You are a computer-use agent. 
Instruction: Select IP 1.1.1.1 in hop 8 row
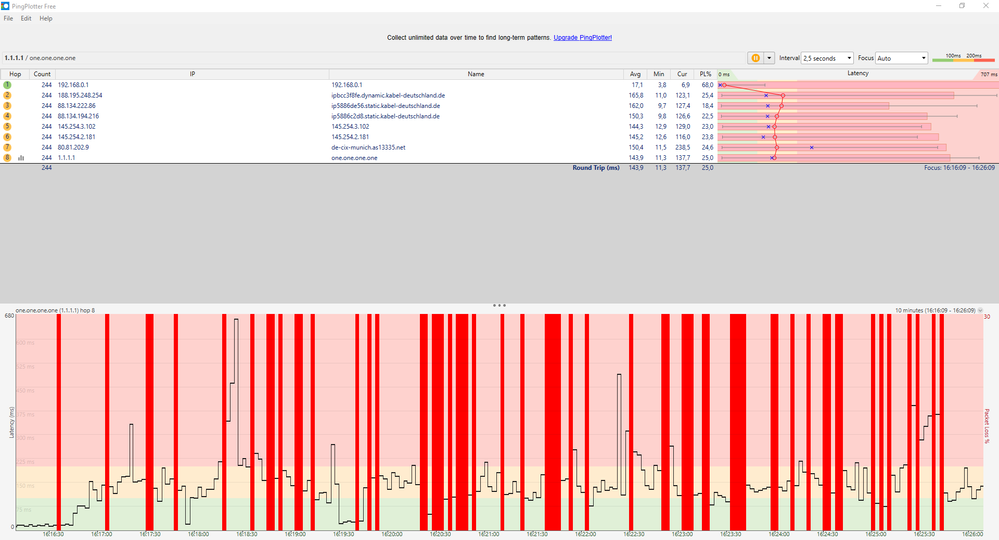66,157
